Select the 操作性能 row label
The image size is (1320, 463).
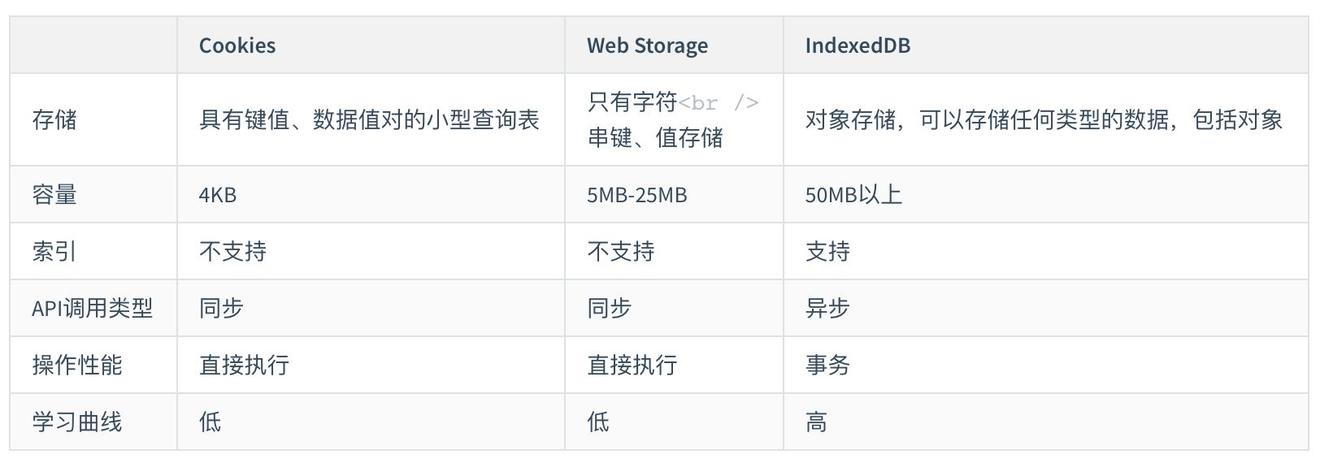77,365
